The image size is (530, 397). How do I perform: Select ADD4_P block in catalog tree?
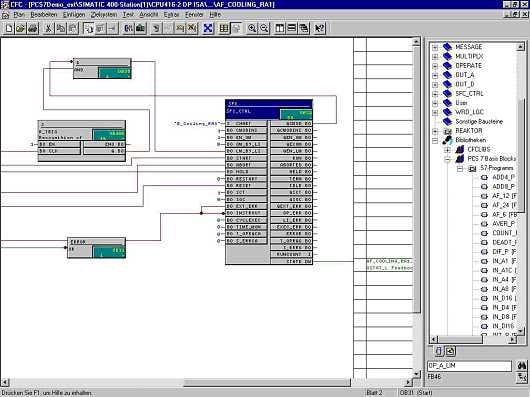504,177
